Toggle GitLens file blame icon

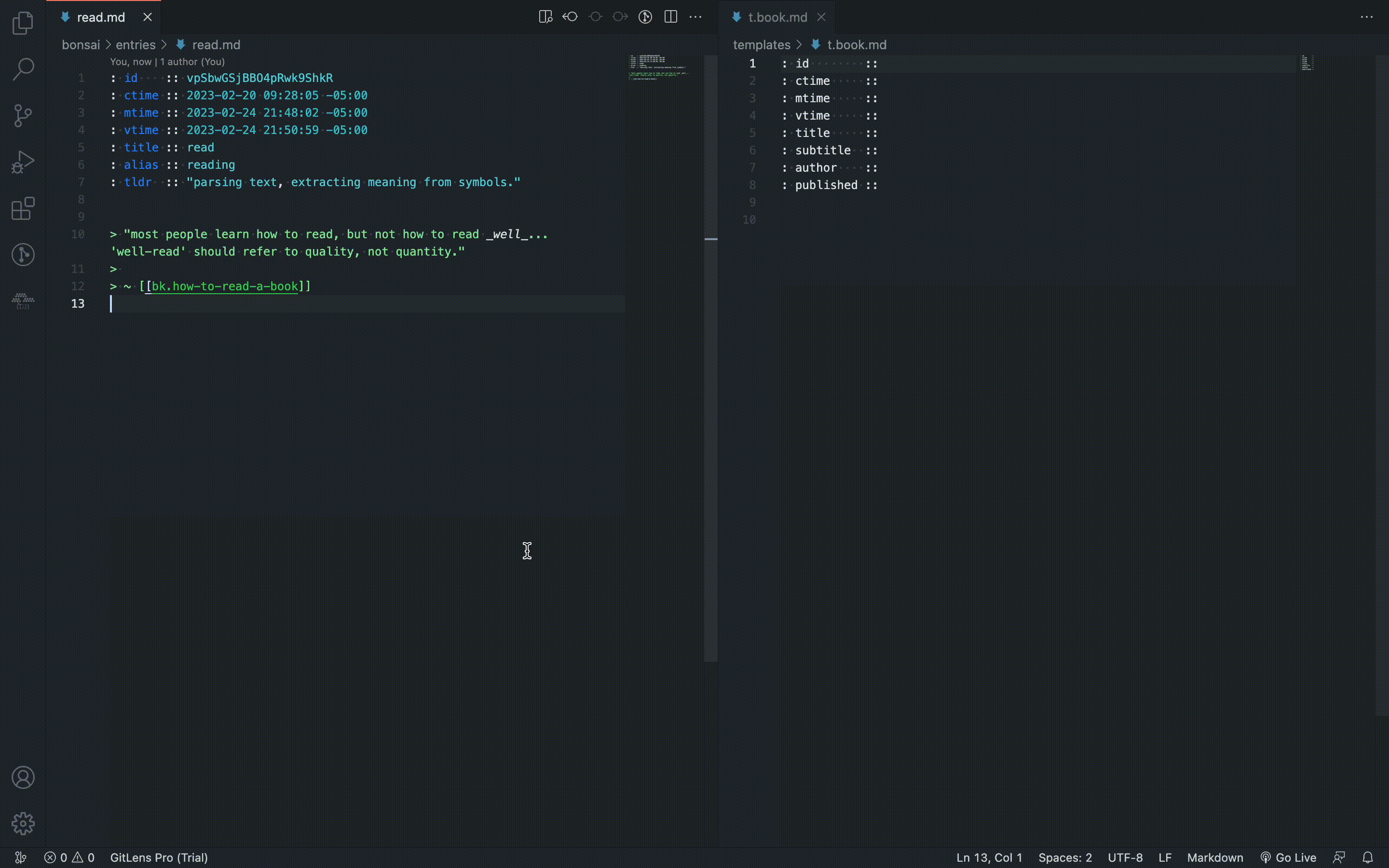pyautogui.click(x=645, y=17)
